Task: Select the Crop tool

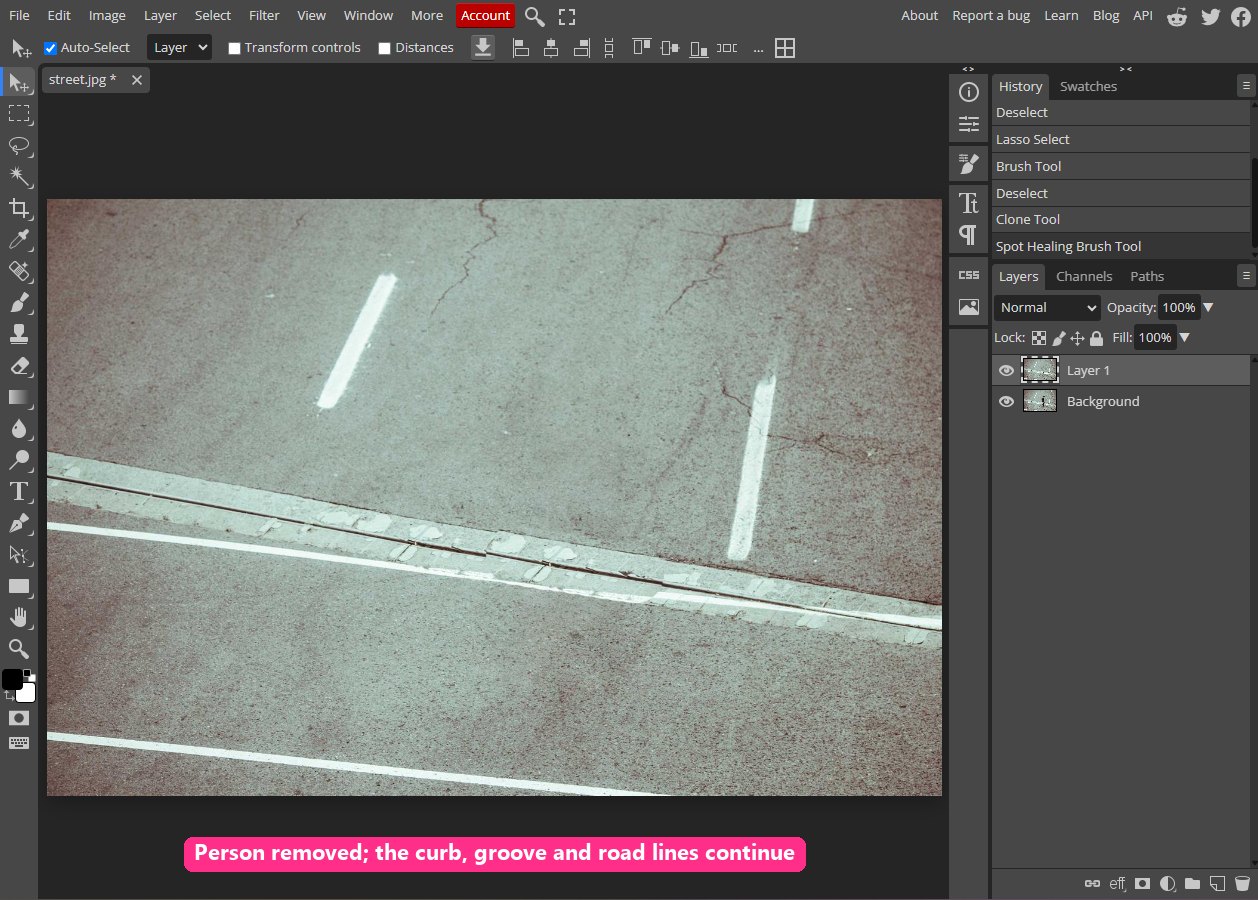Action: tap(19, 208)
